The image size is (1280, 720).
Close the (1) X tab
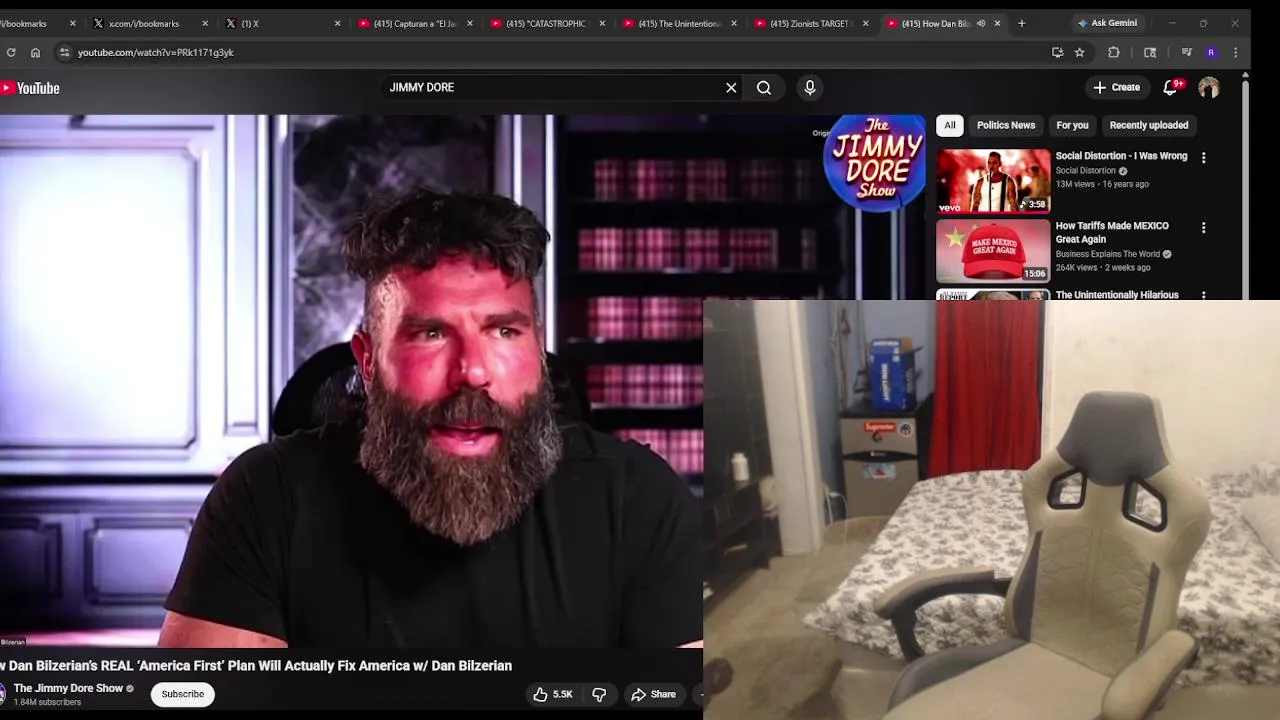pos(337,23)
